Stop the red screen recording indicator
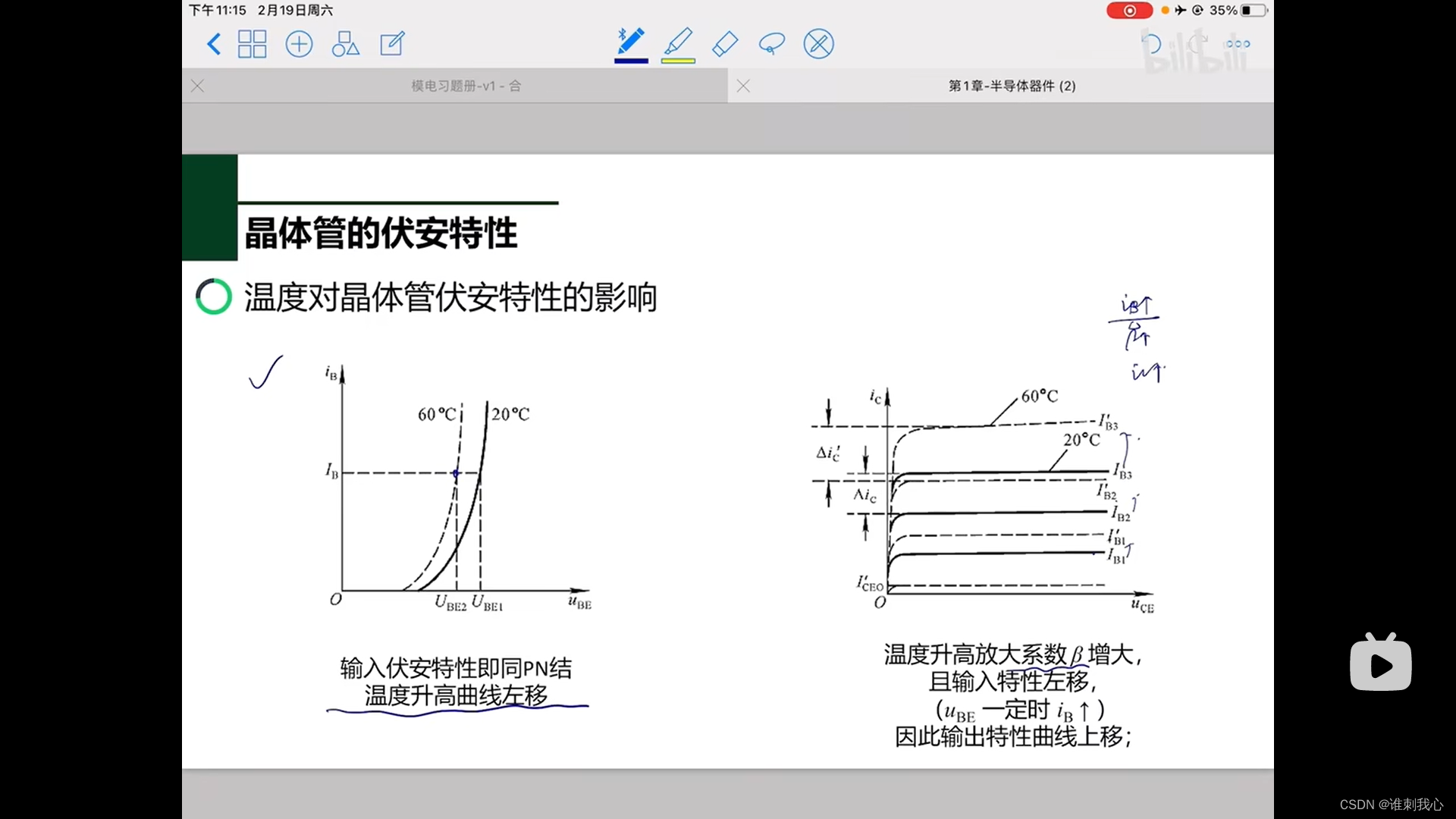Screen dimensions: 1456x819 click(1128, 11)
